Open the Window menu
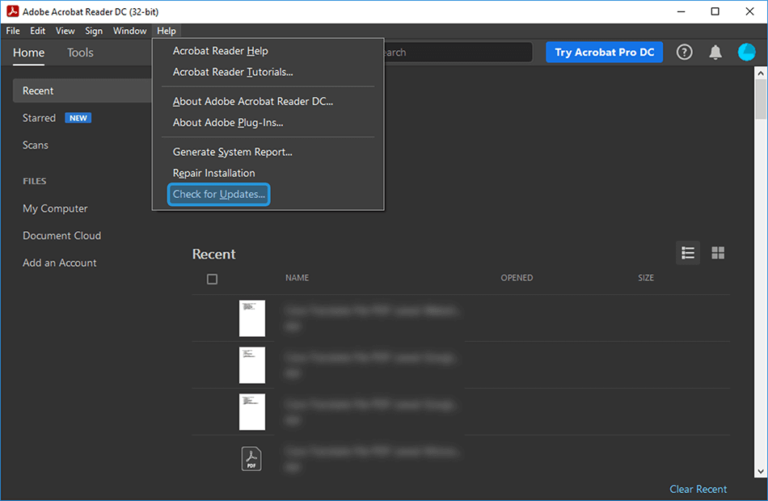768x501 pixels. pyautogui.click(x=130, y=31)
